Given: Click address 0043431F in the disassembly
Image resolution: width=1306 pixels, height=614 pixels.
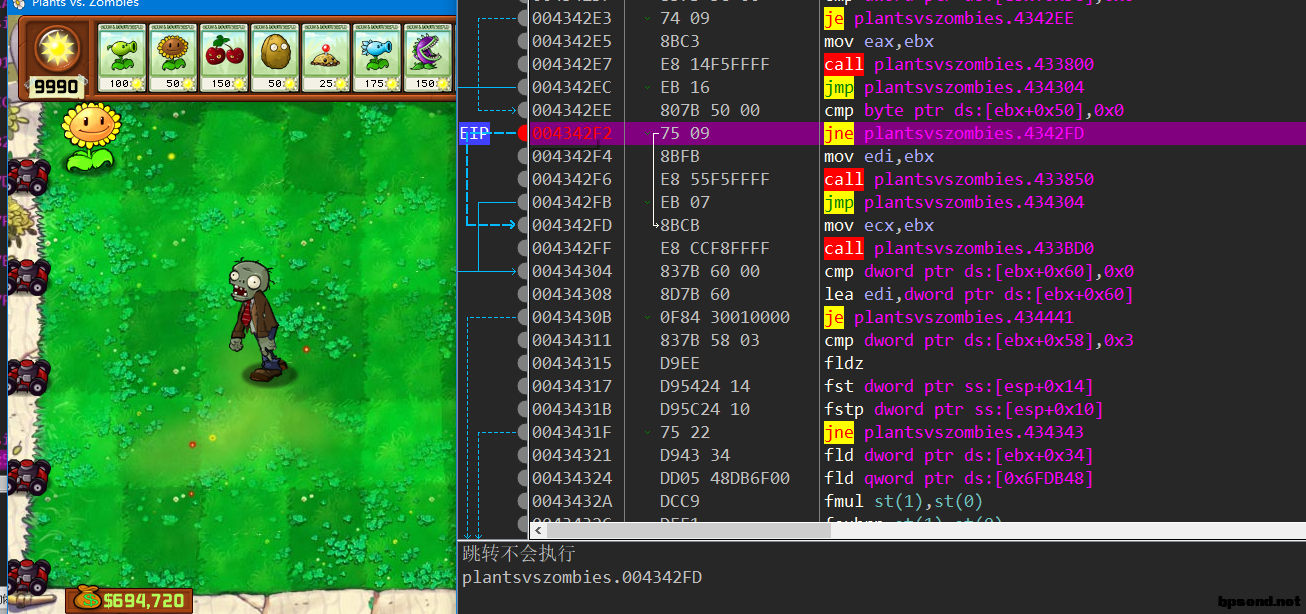Looking at the screenshot, I should tap(572, 432).
